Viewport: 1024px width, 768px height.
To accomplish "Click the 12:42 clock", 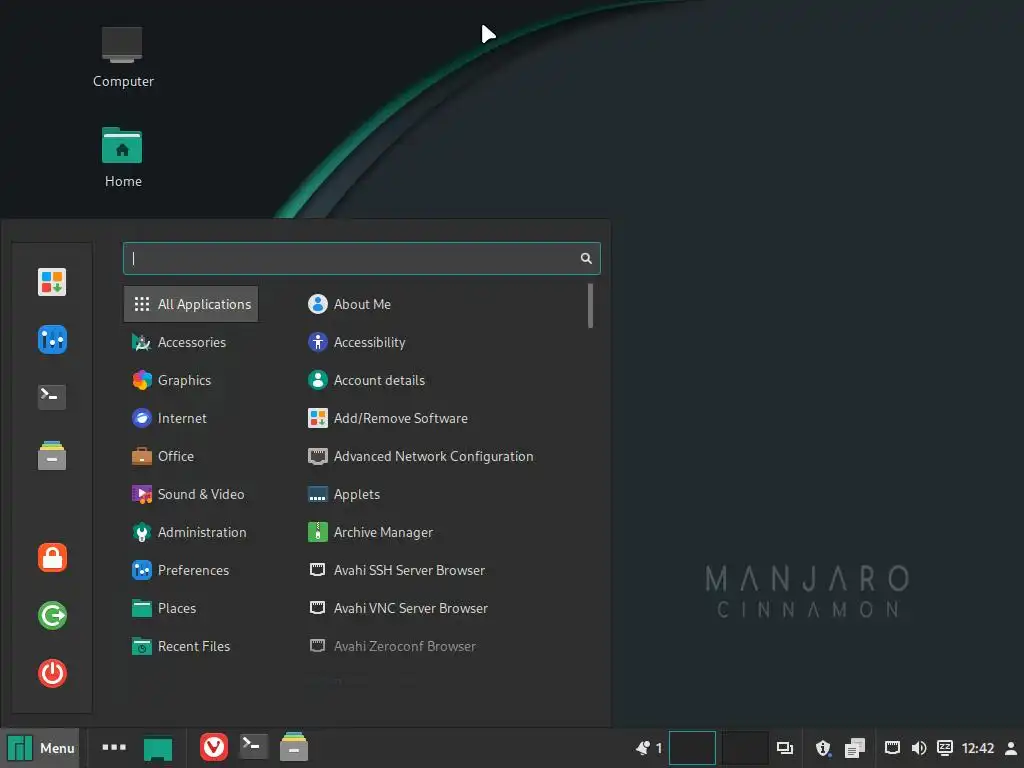I will 978,748.
